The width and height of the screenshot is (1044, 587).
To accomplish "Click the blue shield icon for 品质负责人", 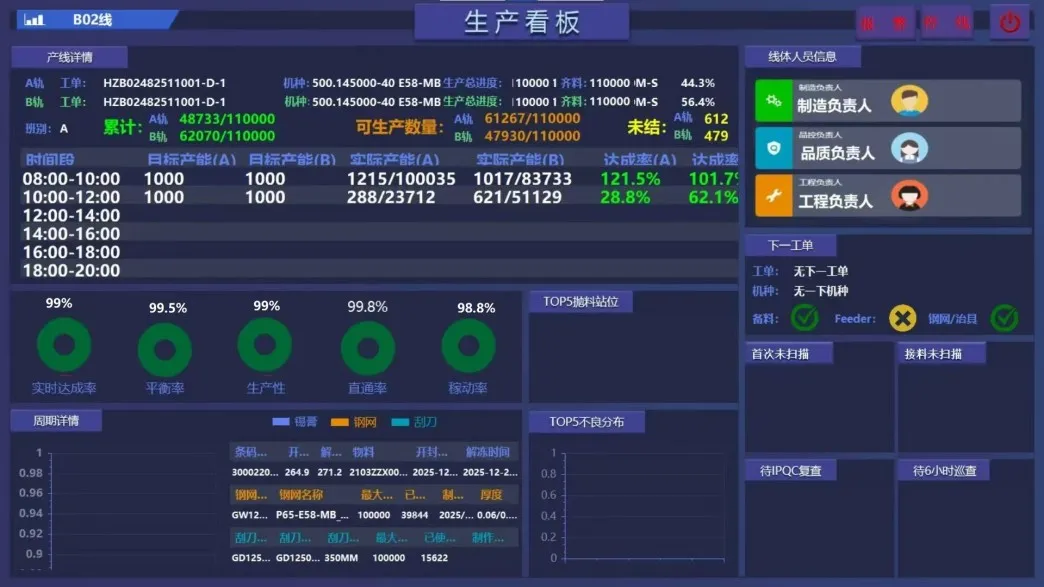I will (x=774, y=148).
